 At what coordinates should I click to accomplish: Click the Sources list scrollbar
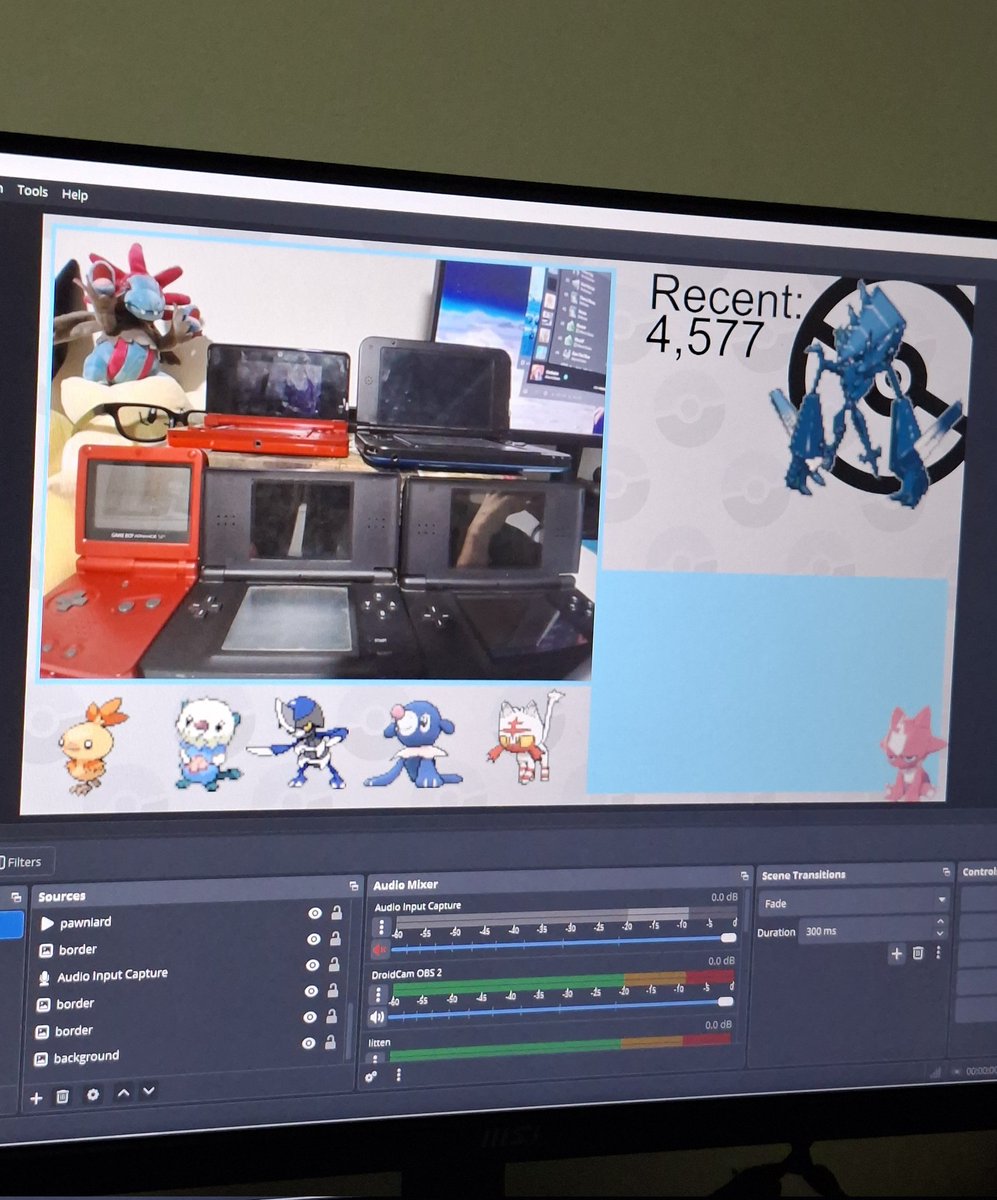349,1030
